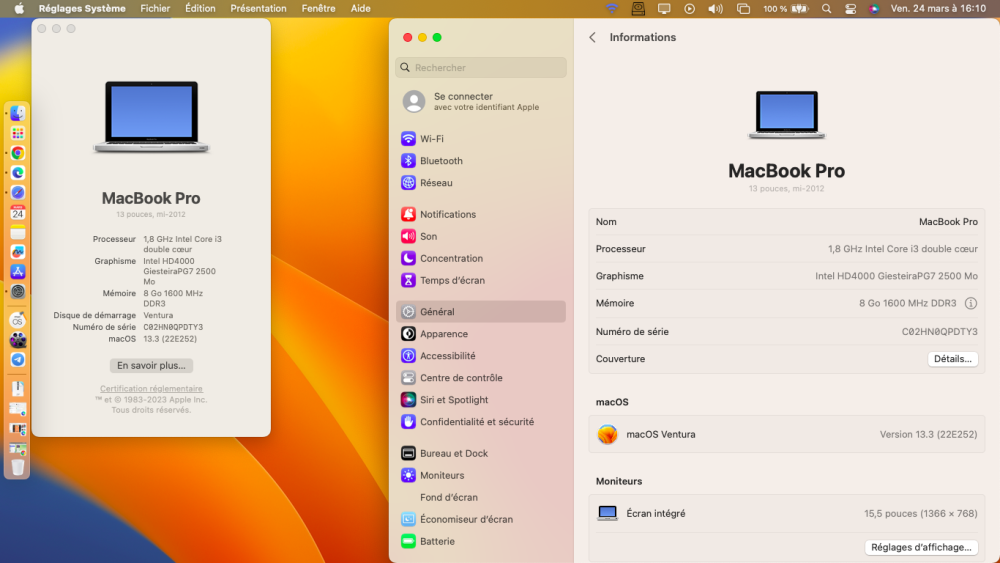Viewport: 1000px width, 563px height.
Task: Click the memory info icon
Action: [x=971, y=303]
